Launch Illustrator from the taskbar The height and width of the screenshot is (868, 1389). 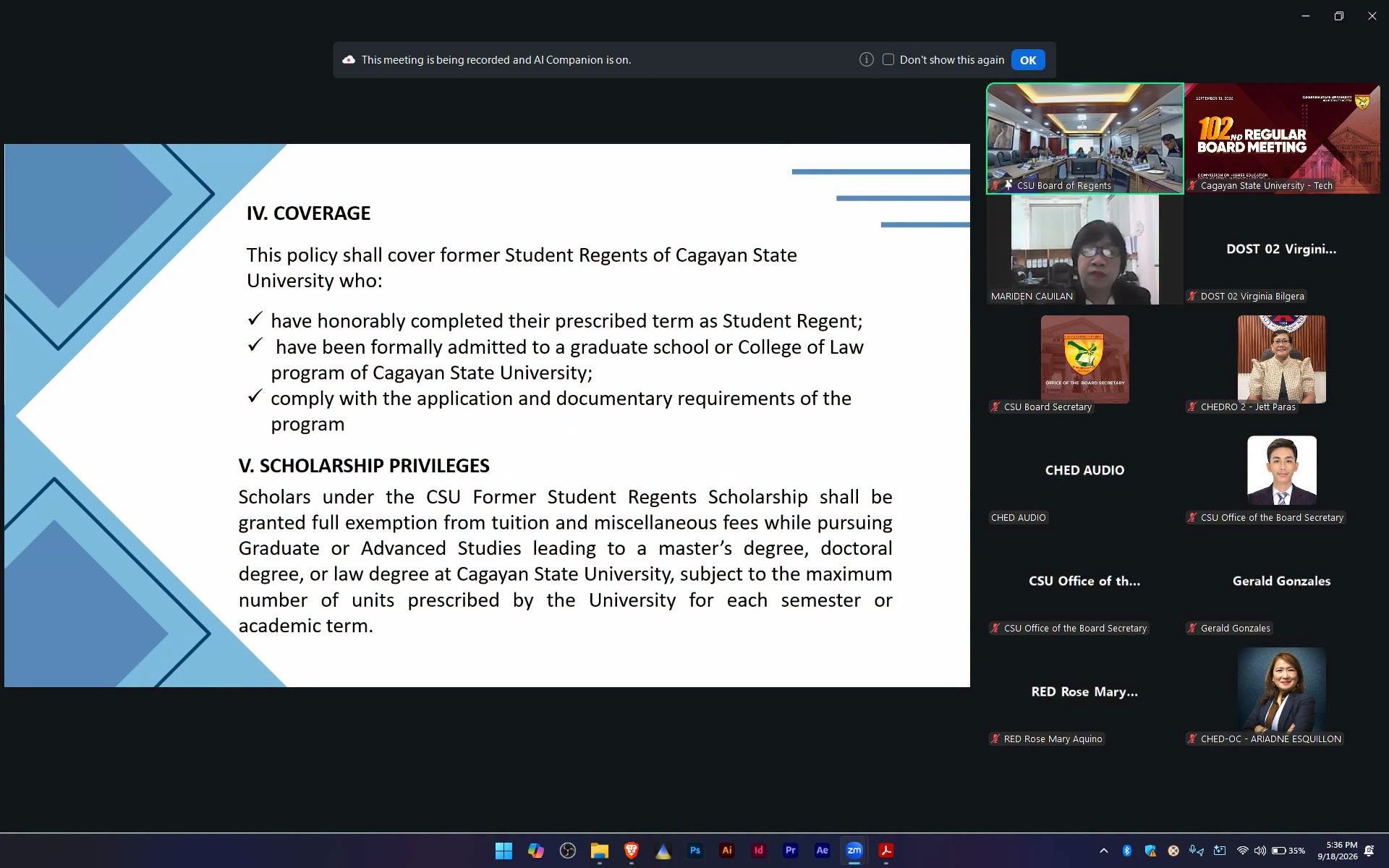[x=726, y=851]
